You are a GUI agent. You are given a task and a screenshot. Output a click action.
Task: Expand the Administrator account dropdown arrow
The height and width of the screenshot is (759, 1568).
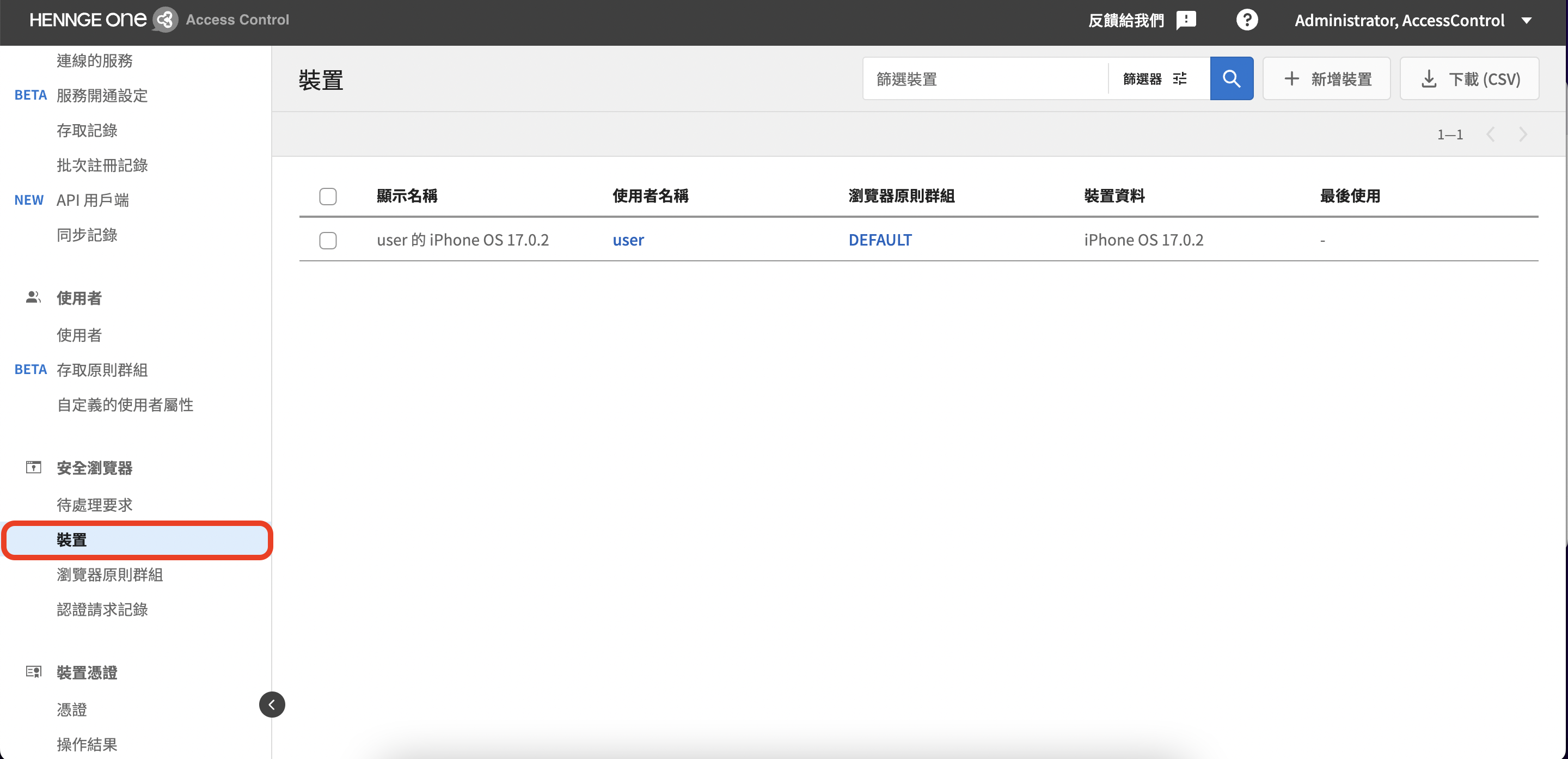1526,20
